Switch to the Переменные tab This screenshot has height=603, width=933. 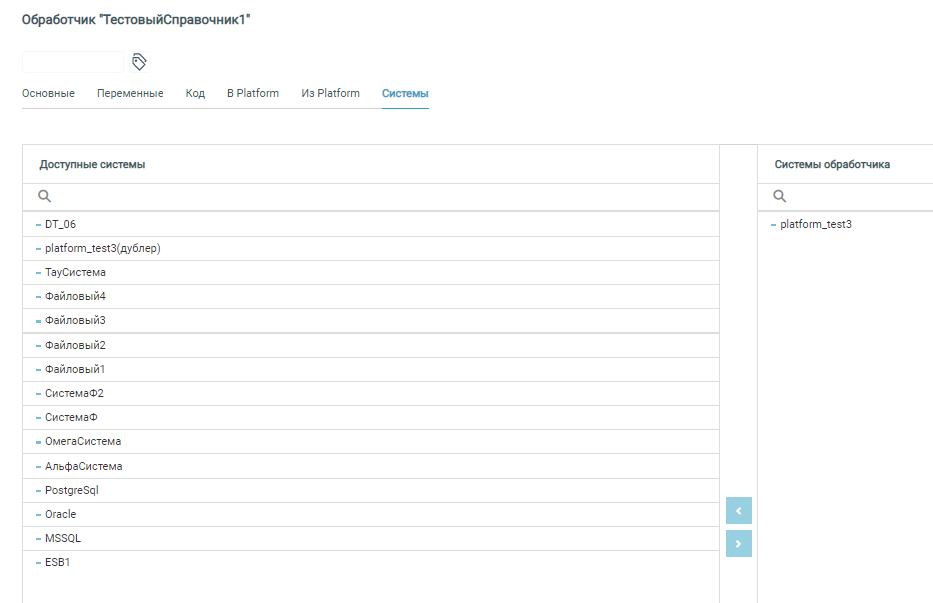coord(130,94)
